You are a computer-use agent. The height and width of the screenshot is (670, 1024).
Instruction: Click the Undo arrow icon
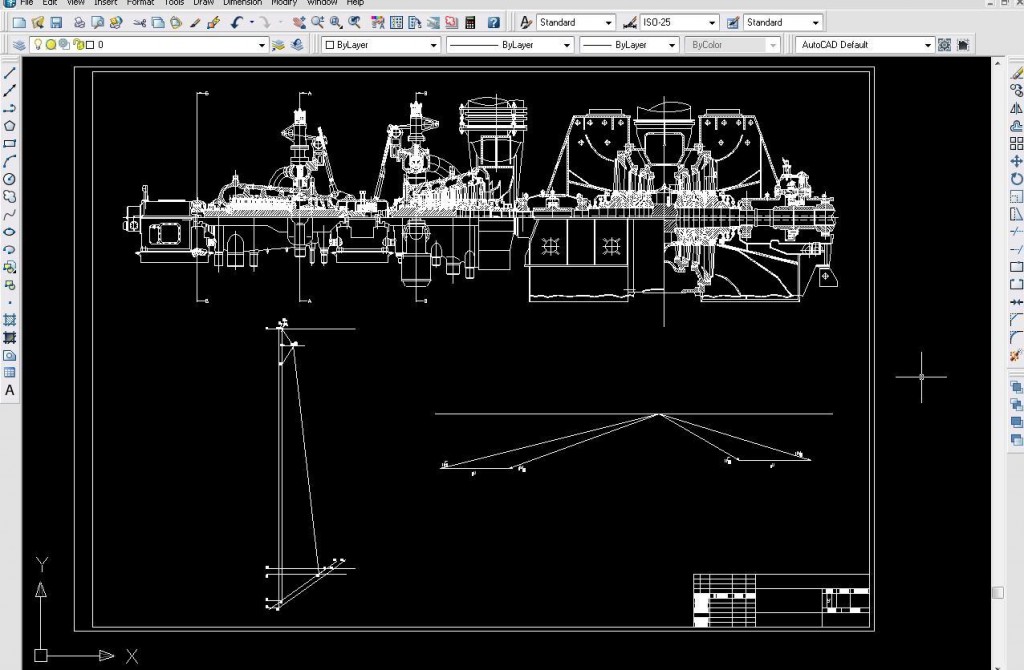[236, 23]
